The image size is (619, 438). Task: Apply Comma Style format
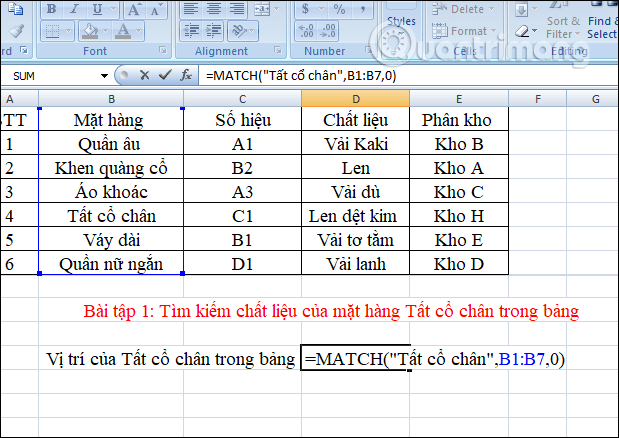pos(362,9)
